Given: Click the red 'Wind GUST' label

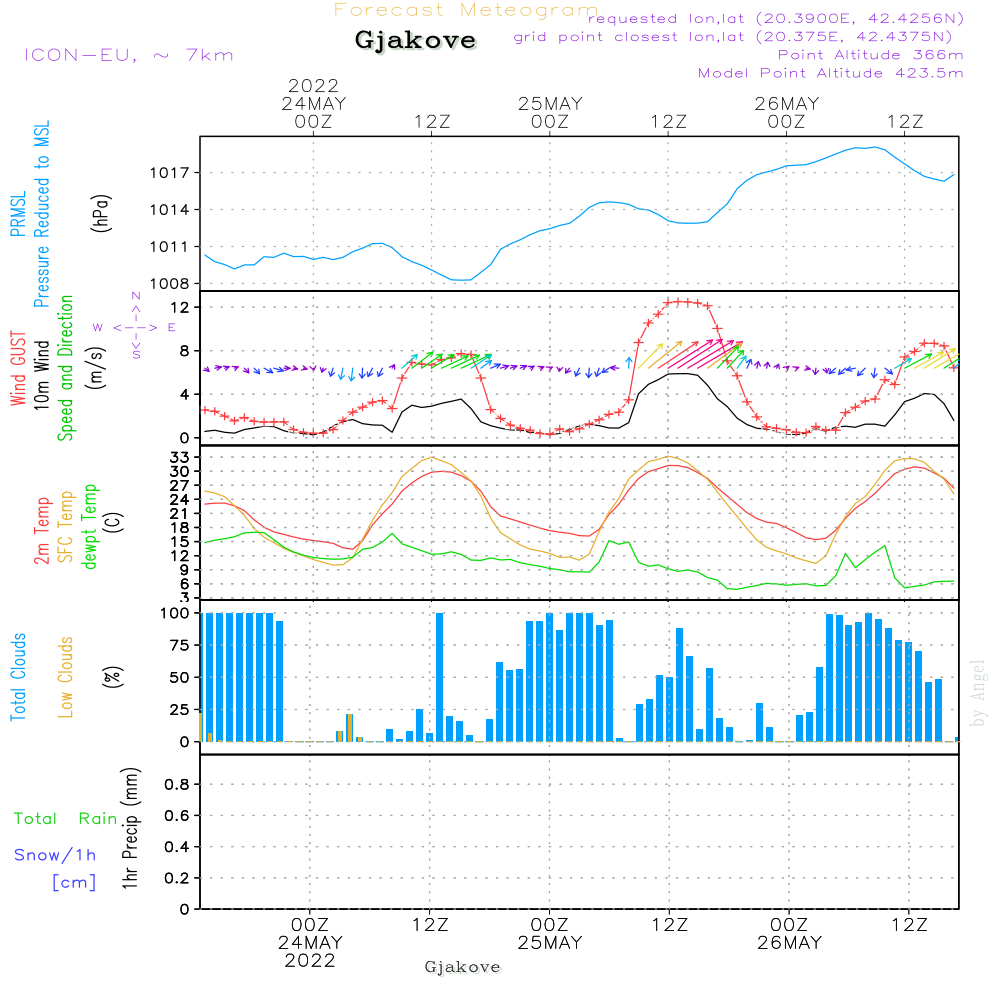Looking at the screenshot, I should click(x=18, y=369).
